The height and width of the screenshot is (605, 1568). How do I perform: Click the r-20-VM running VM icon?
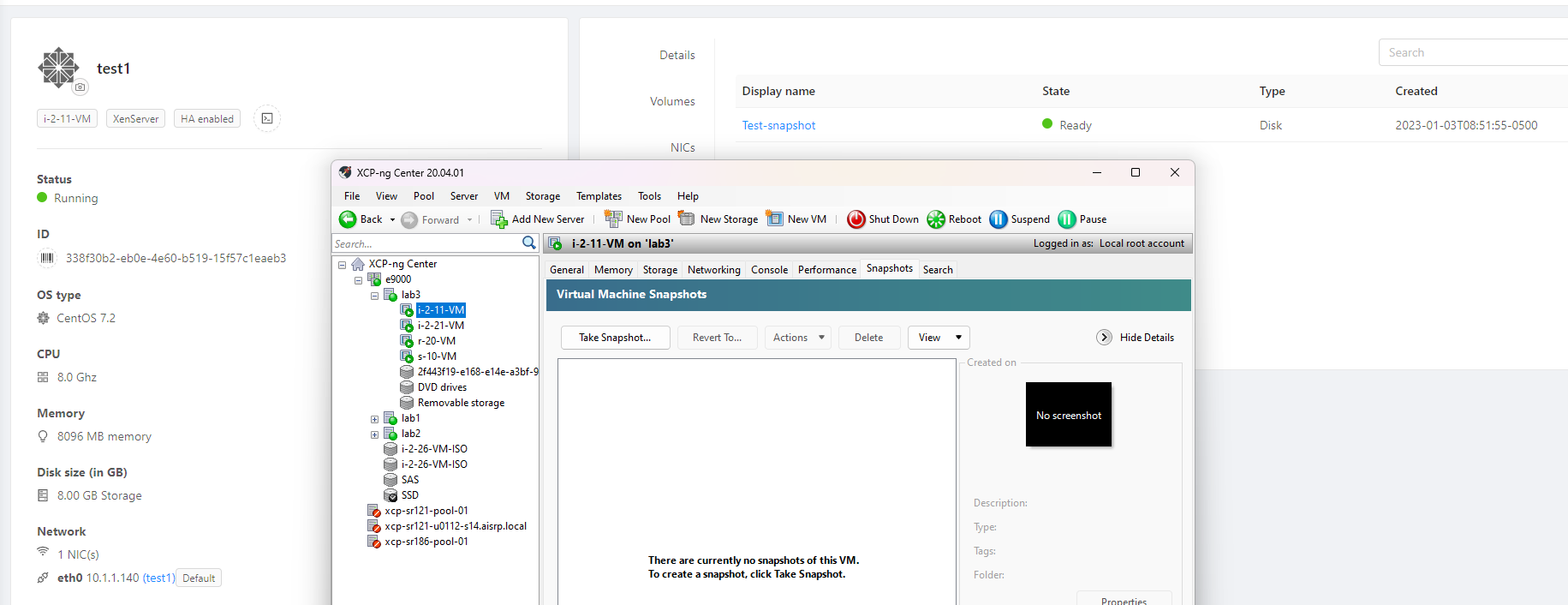[407, 341]
